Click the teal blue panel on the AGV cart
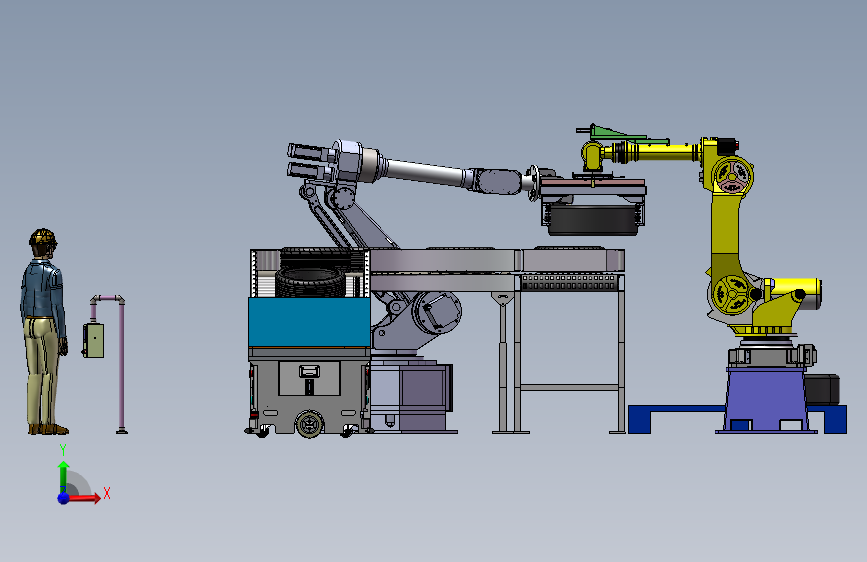The height and width of the screenshot is (562, 867). pos(309,322)
